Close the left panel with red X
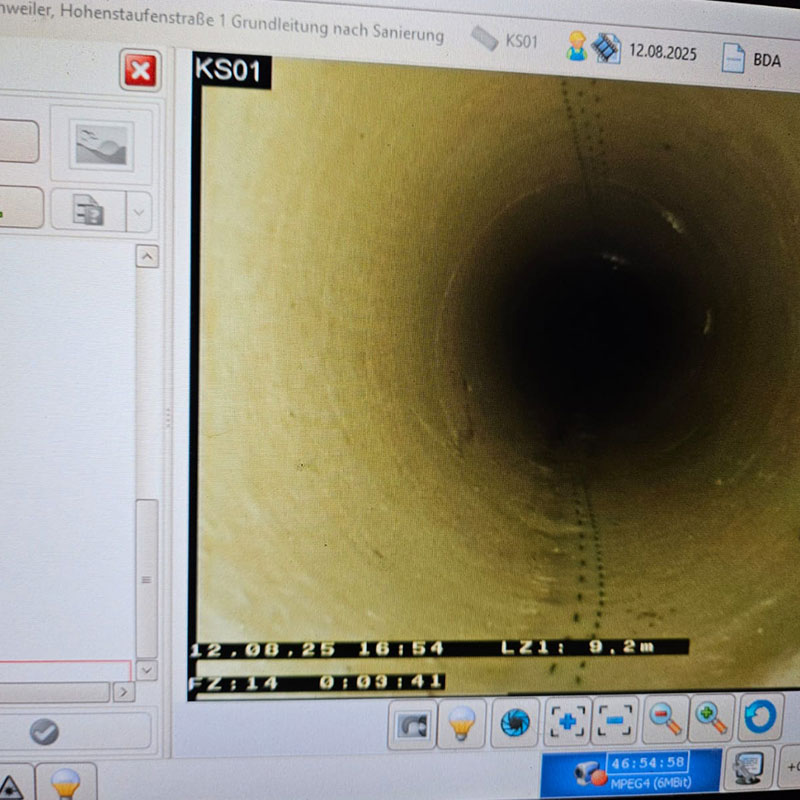Image resolution: width=800 pixels, height=800 pixels. tap(140, 71)
